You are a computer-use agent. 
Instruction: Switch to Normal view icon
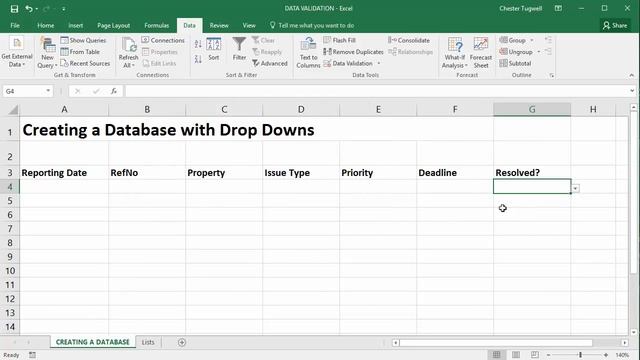point(496,355)
